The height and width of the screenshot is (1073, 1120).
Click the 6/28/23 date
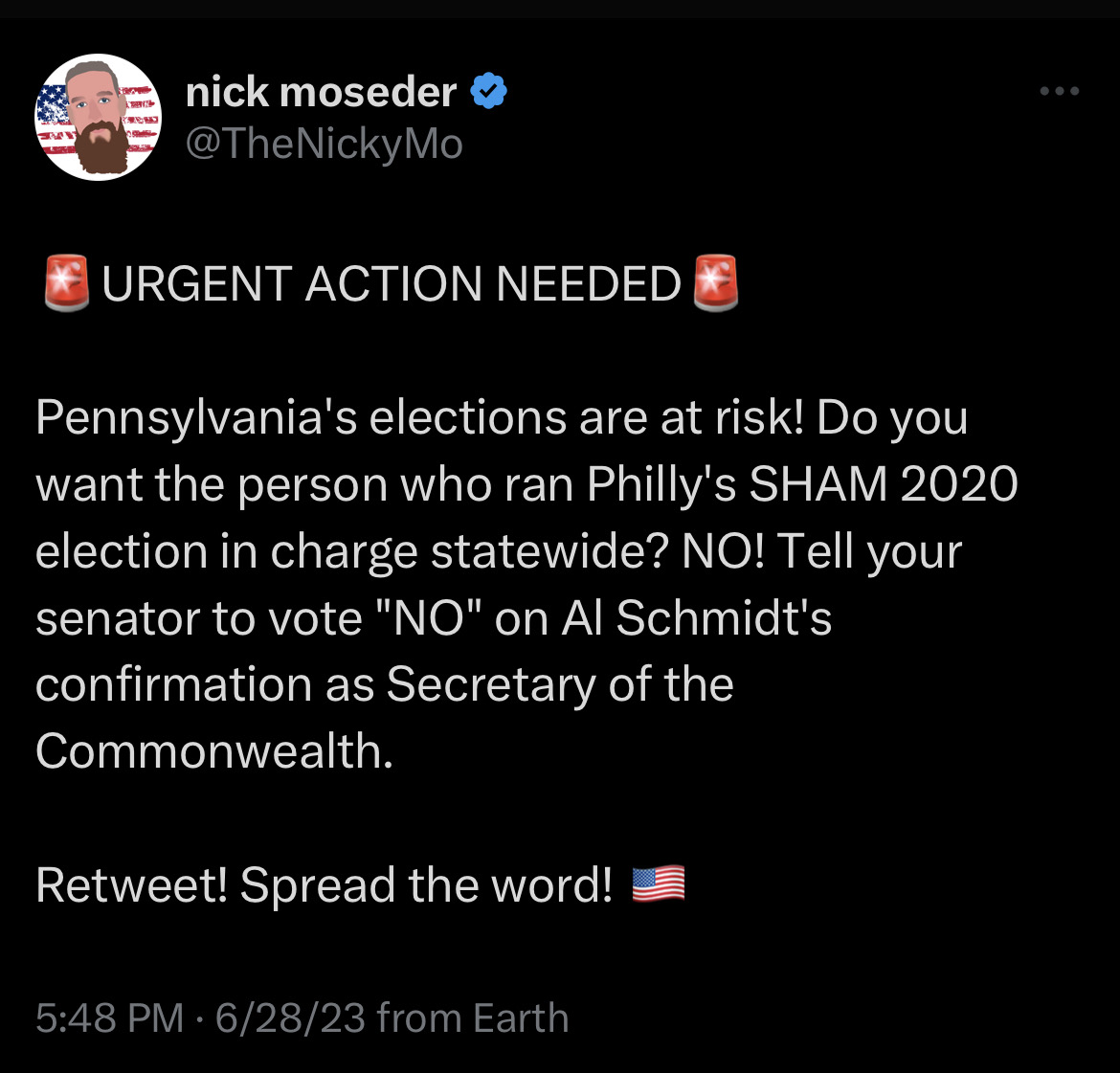click(x=291, y=1017)
